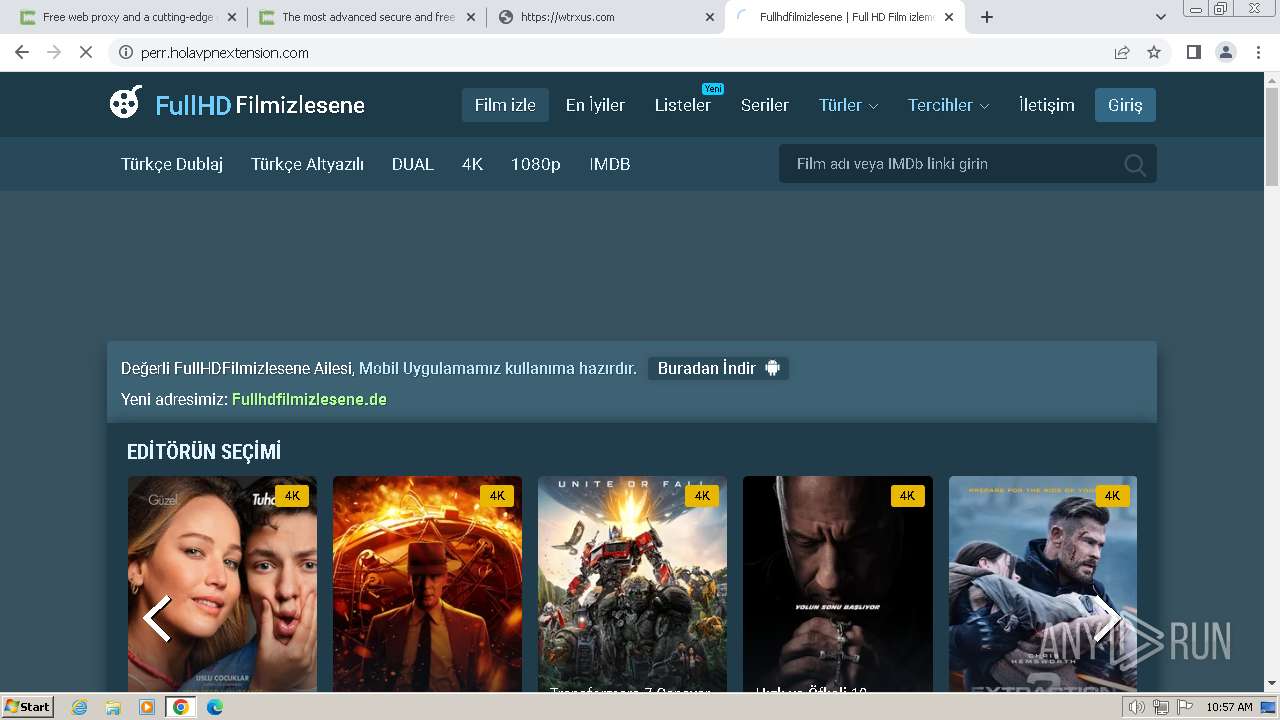Screen dimensions: 1280x720
Task: Open the tab search dropdown arrow
Action: (1160, 17)
